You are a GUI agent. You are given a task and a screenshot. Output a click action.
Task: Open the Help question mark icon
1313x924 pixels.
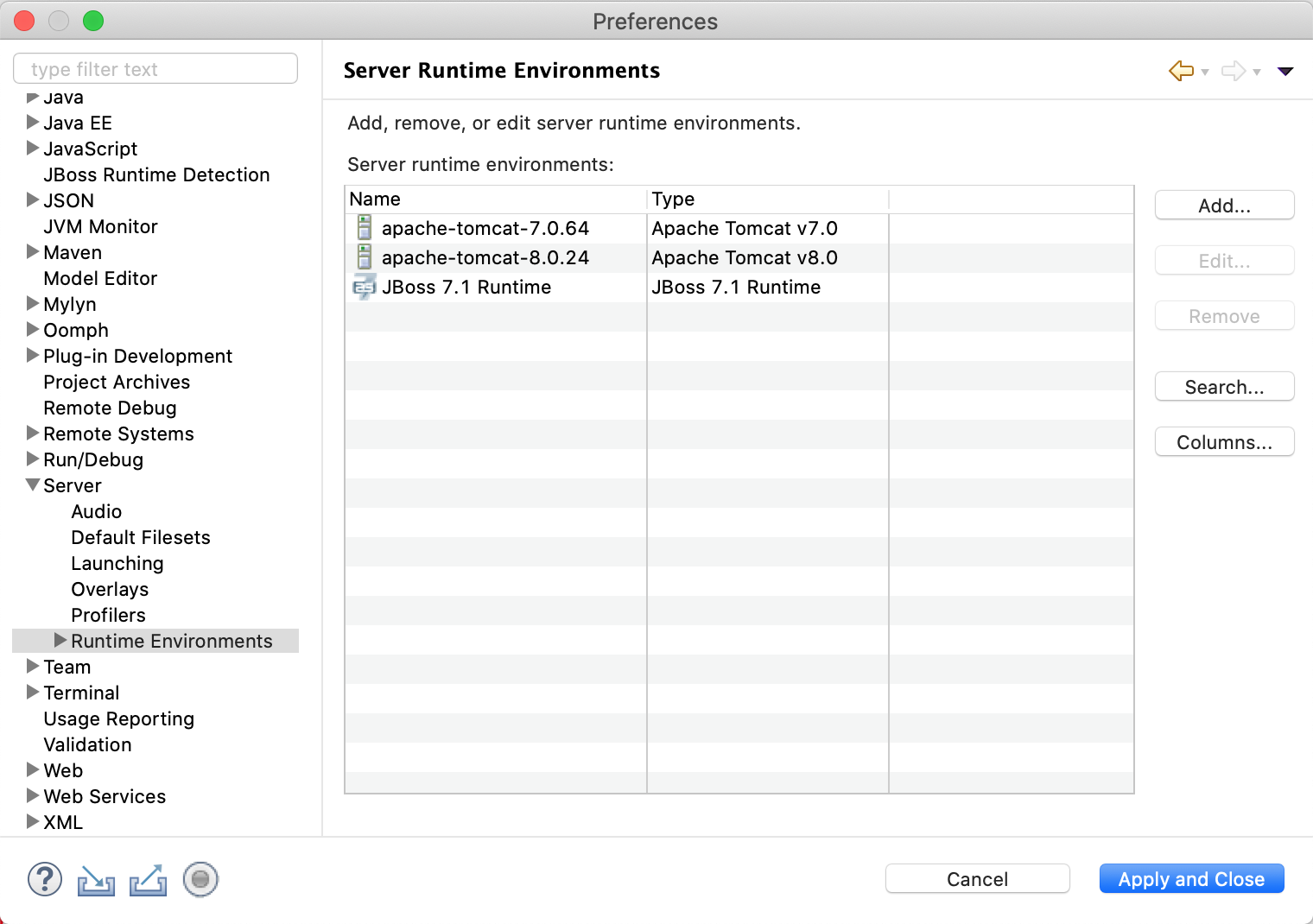[45, 879]
